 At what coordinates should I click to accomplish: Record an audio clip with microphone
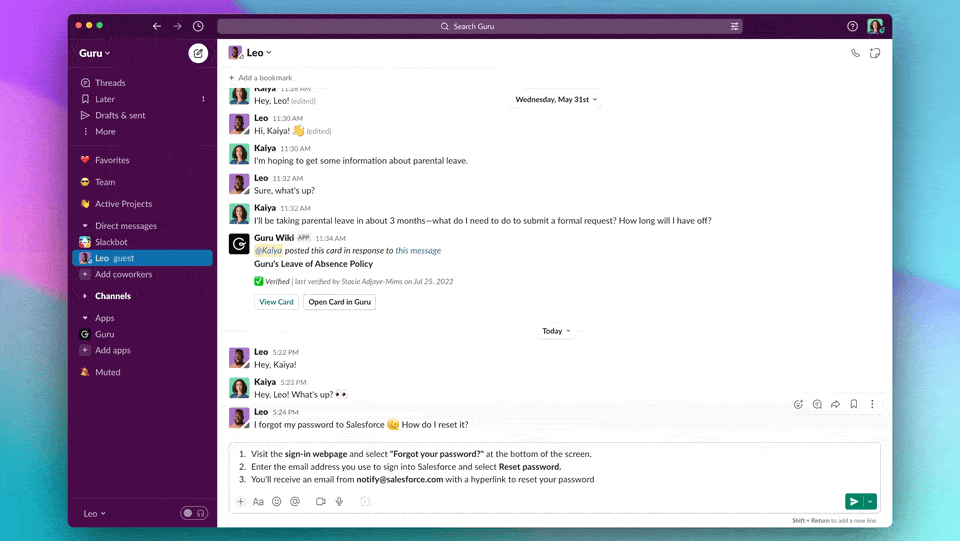[339, 501]
